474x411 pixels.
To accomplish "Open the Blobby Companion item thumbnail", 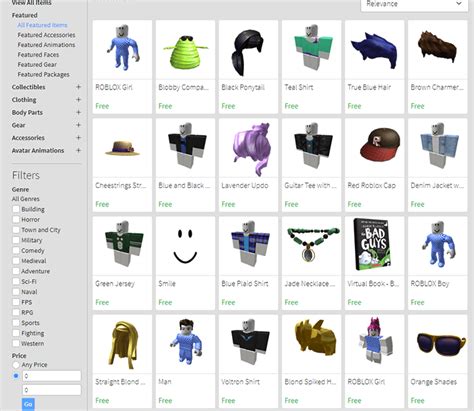I will 185,50.
